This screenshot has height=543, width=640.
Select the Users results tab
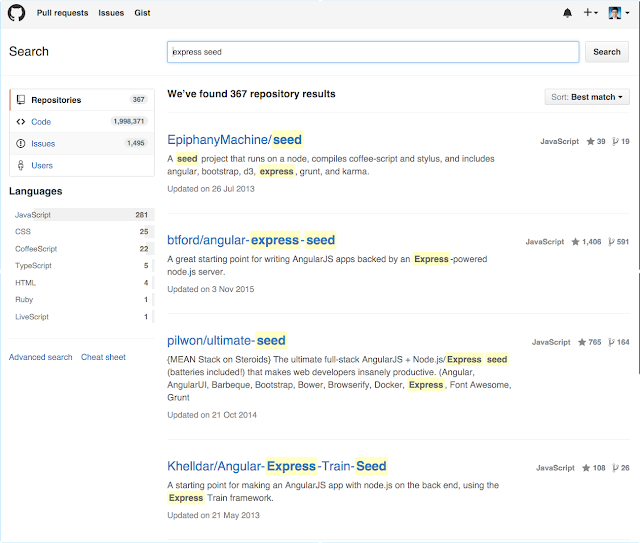(x=82, y=165)
